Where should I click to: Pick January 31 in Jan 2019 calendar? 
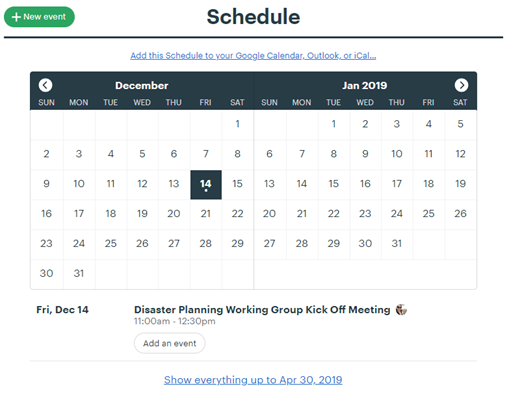pos(397,243)
